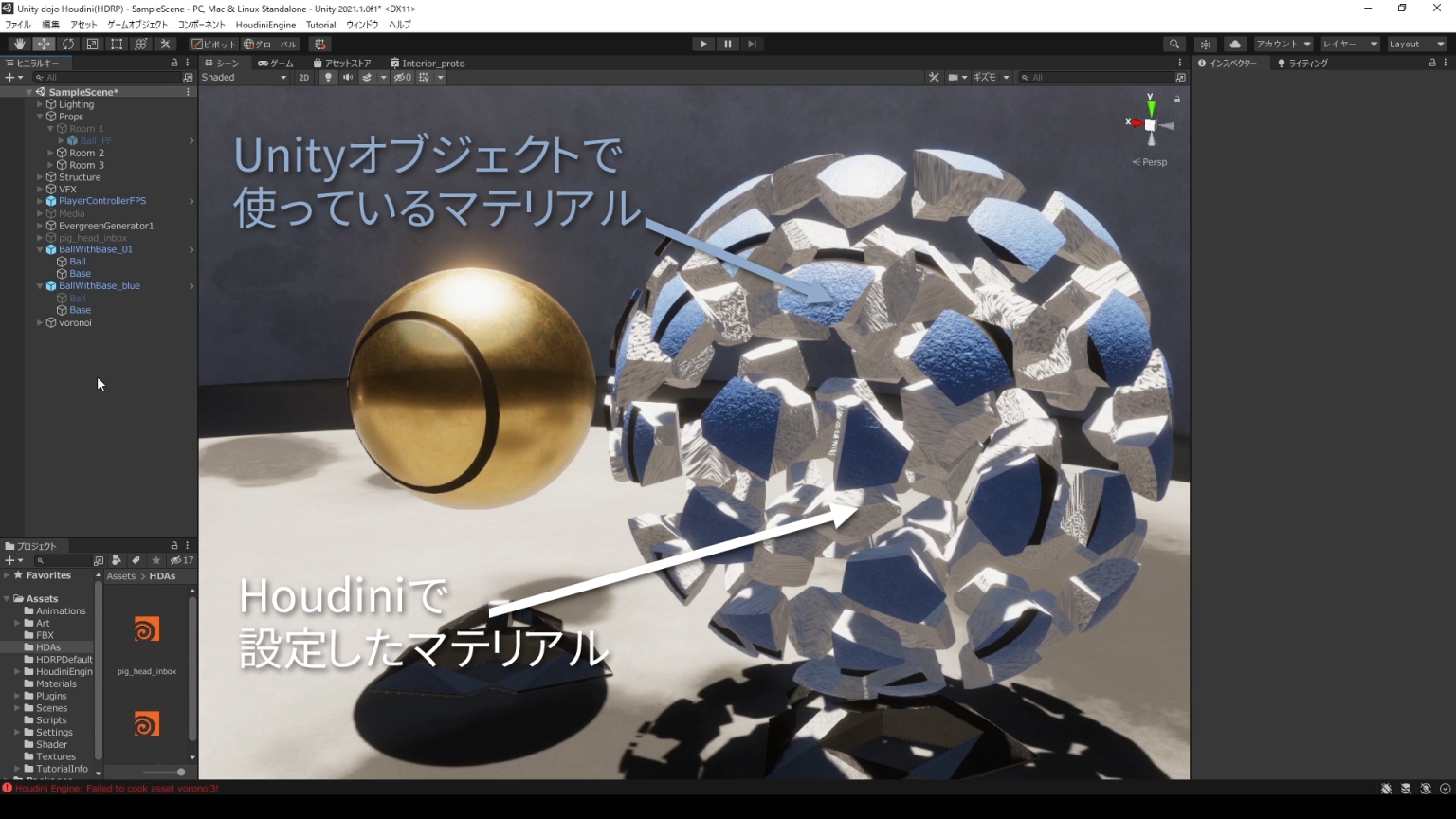Select the Move tool in the toolbar
Viewport: 1456px width, 819px height.
coord(44,44)
